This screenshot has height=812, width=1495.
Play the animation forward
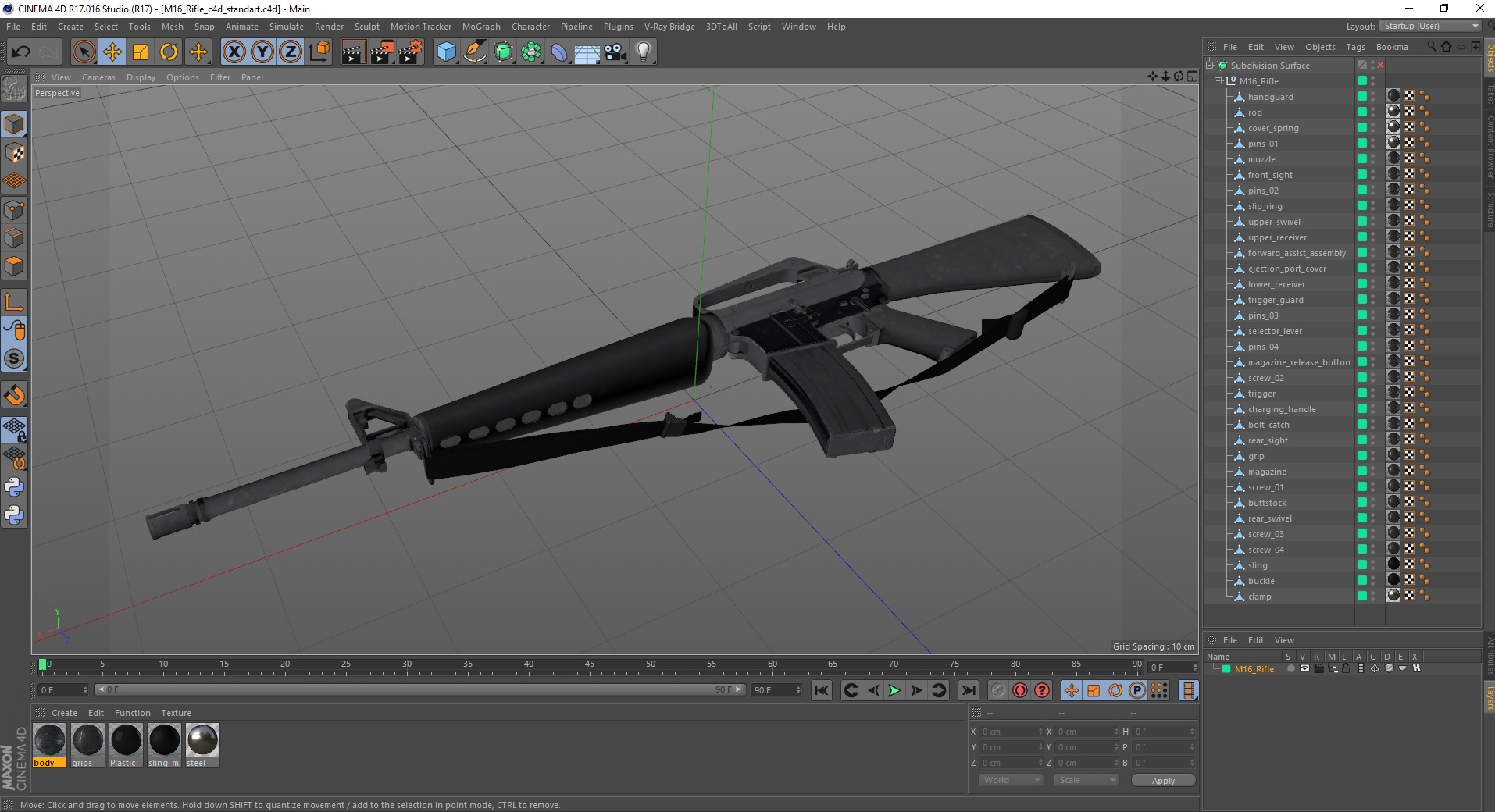895,690
